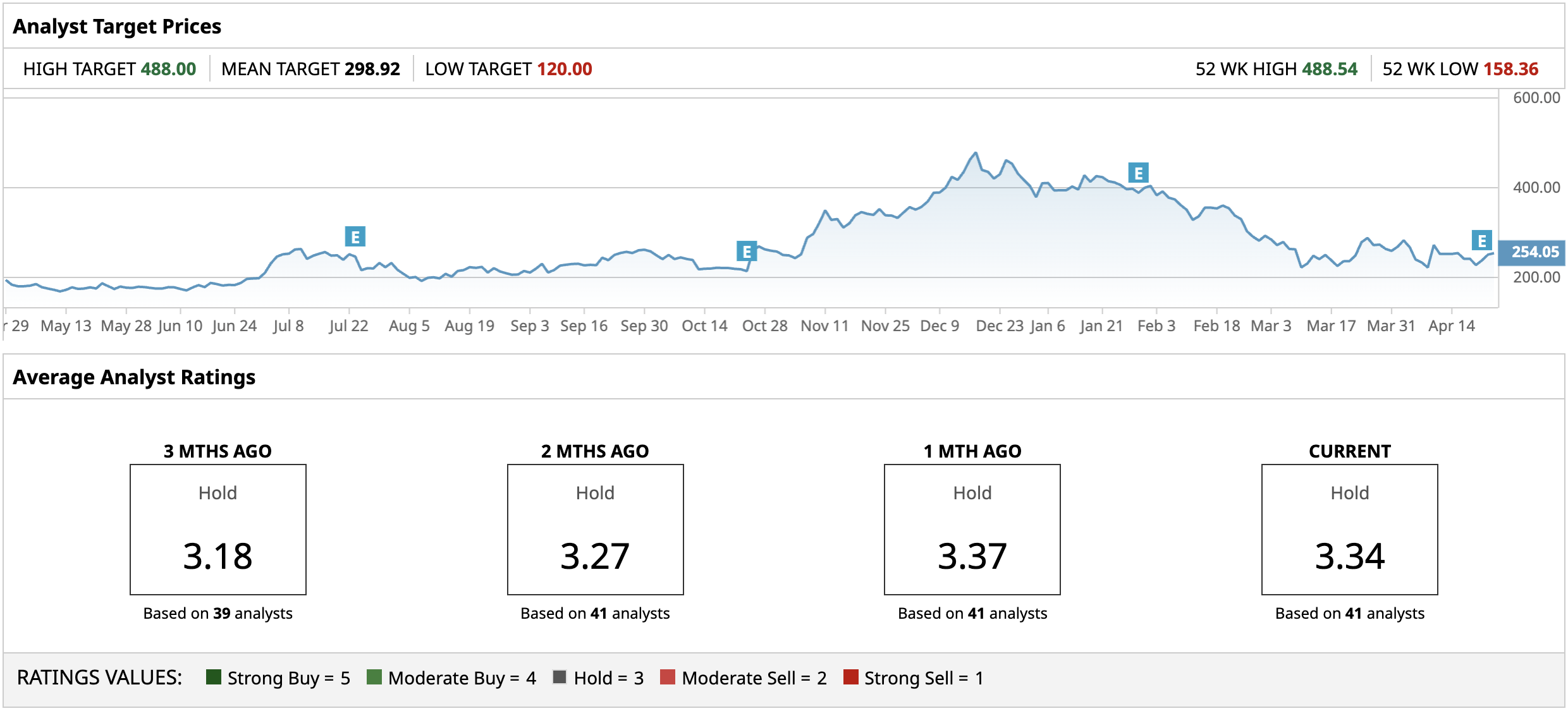Viewport: 1568px width, 711px height.
Task: Click the Hold gray legend square
Action: pos(559,677)
